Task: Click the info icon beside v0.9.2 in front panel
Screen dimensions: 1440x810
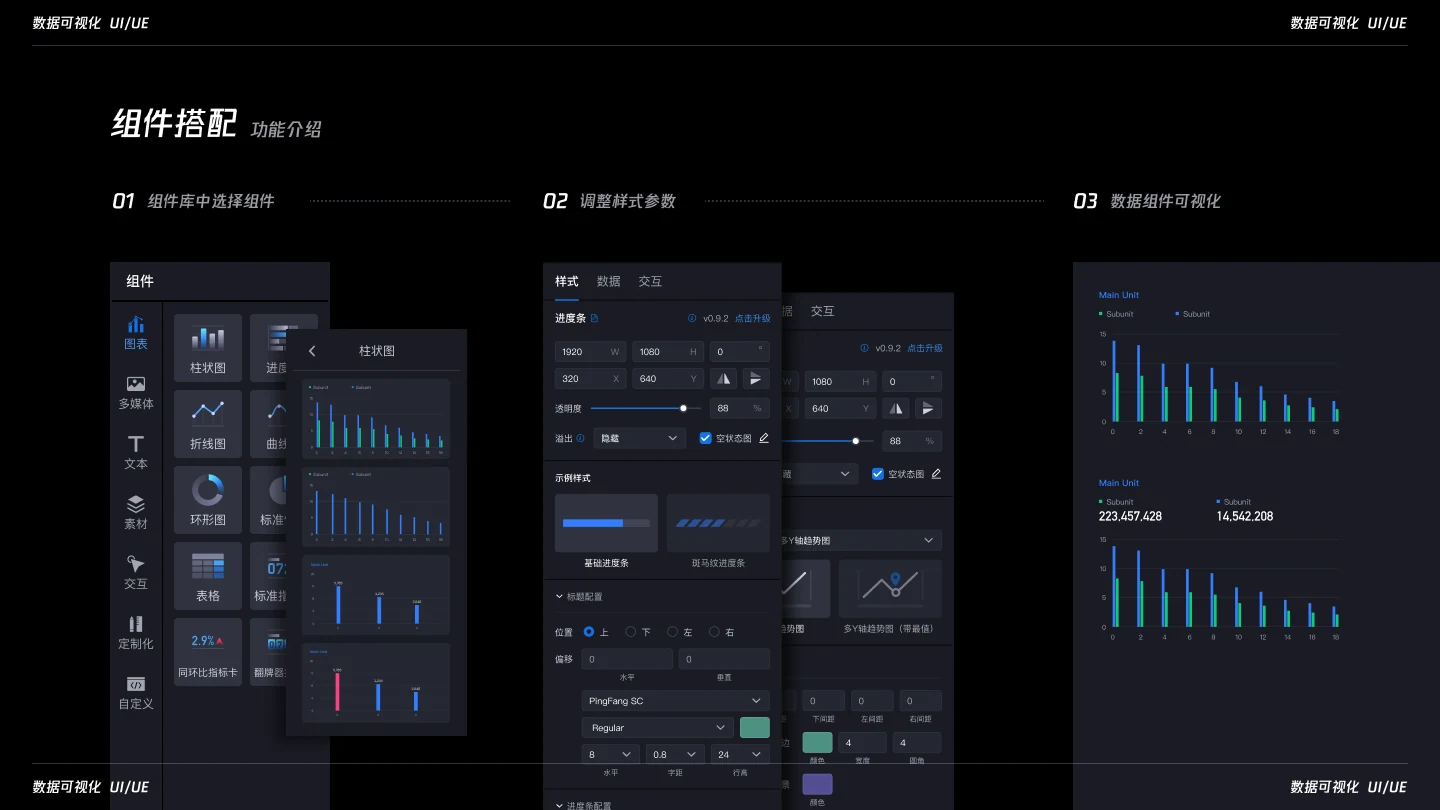Action: (692, 318)
